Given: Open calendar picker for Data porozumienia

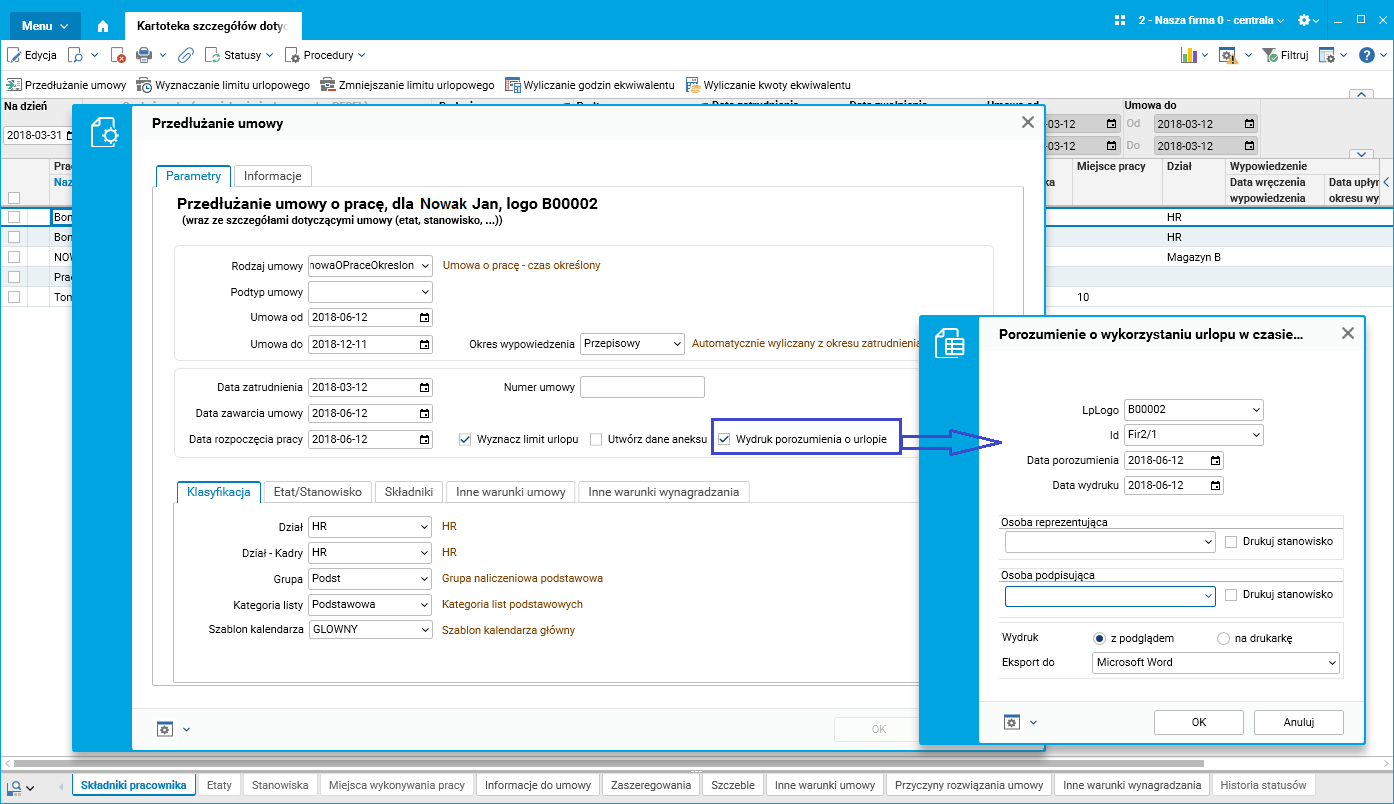Looking at the screenshot, I should point(1215,460).
